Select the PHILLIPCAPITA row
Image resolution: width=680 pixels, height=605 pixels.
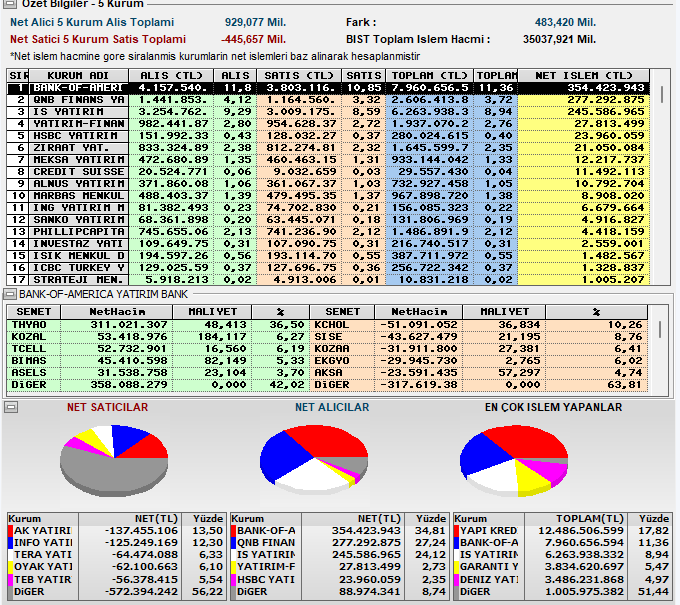pyautogui.click(x=328, y=232)
